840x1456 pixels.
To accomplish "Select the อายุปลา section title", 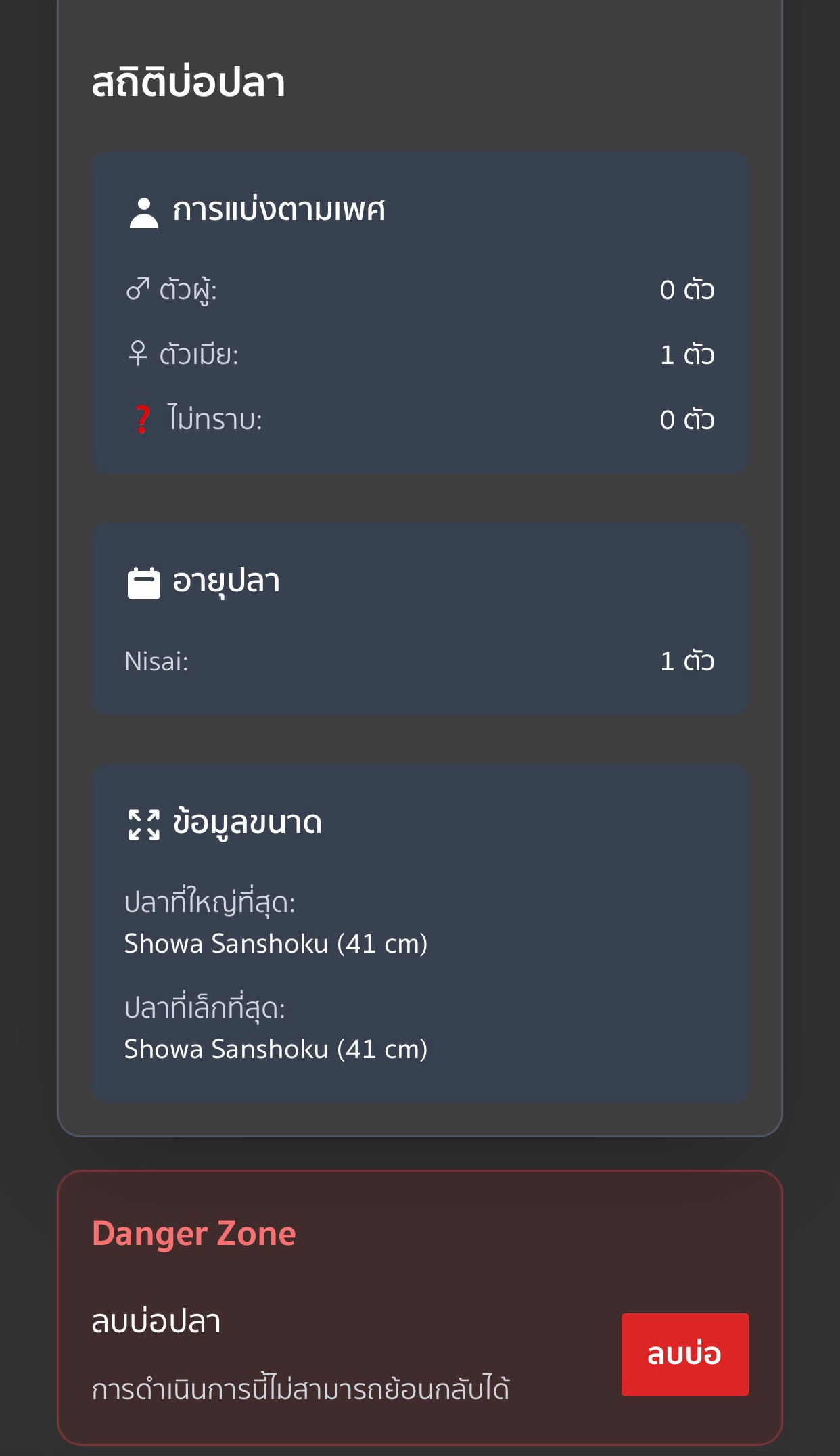I will point(226,581).
